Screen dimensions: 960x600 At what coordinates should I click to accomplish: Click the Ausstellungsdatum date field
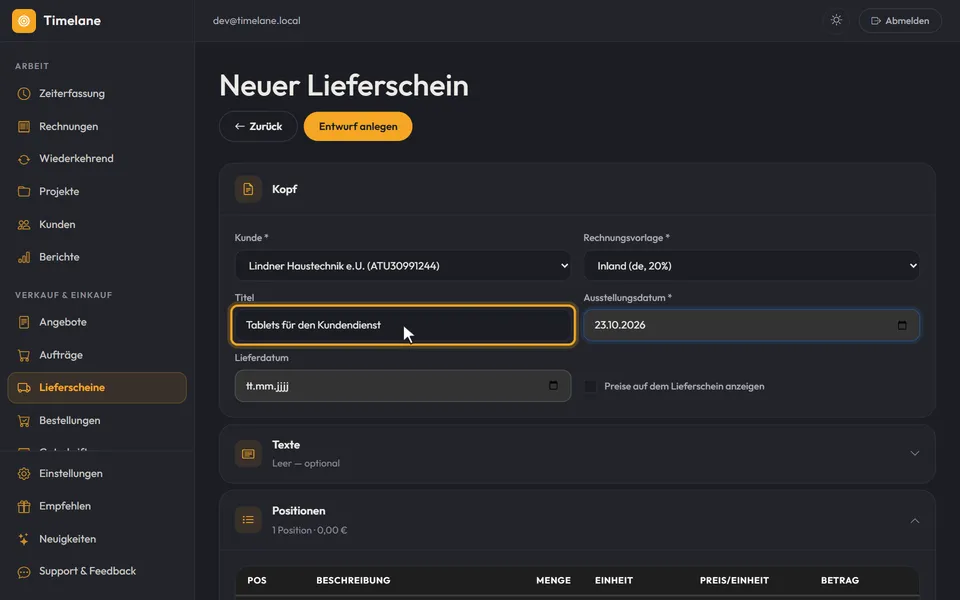(751, 325)
